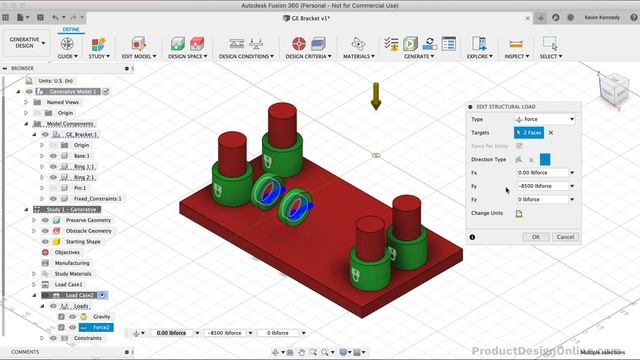Click the Pre-check checklist icon

[x=391, y=44]
